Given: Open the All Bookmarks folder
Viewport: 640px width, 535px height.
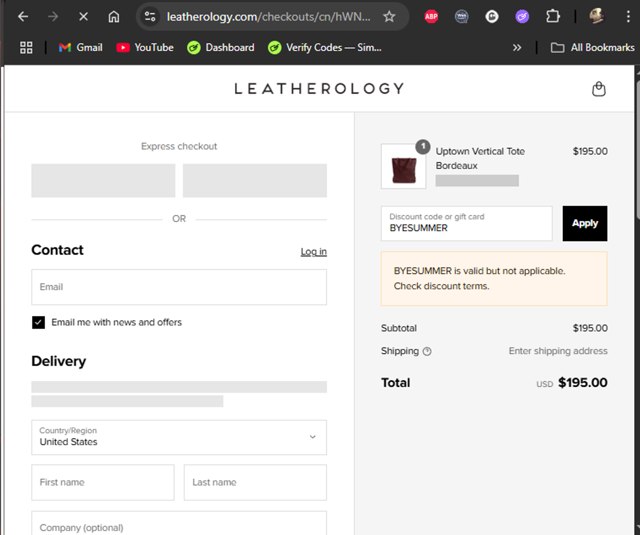Looking at the screenshot, I should tap(593, 48).
